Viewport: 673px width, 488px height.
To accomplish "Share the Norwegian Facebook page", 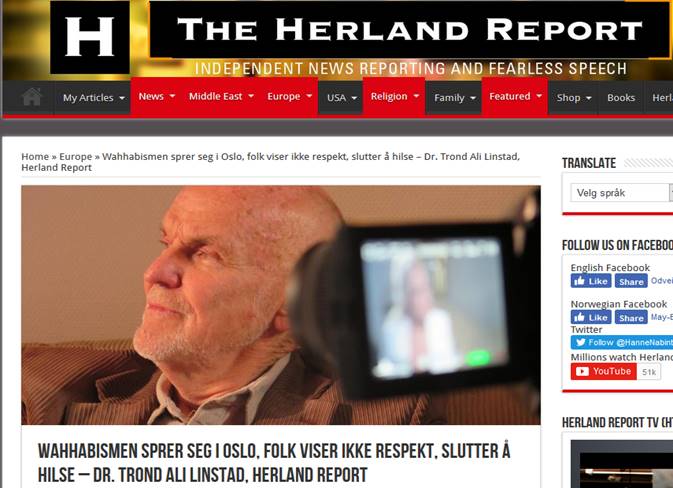I will [631, 317].
